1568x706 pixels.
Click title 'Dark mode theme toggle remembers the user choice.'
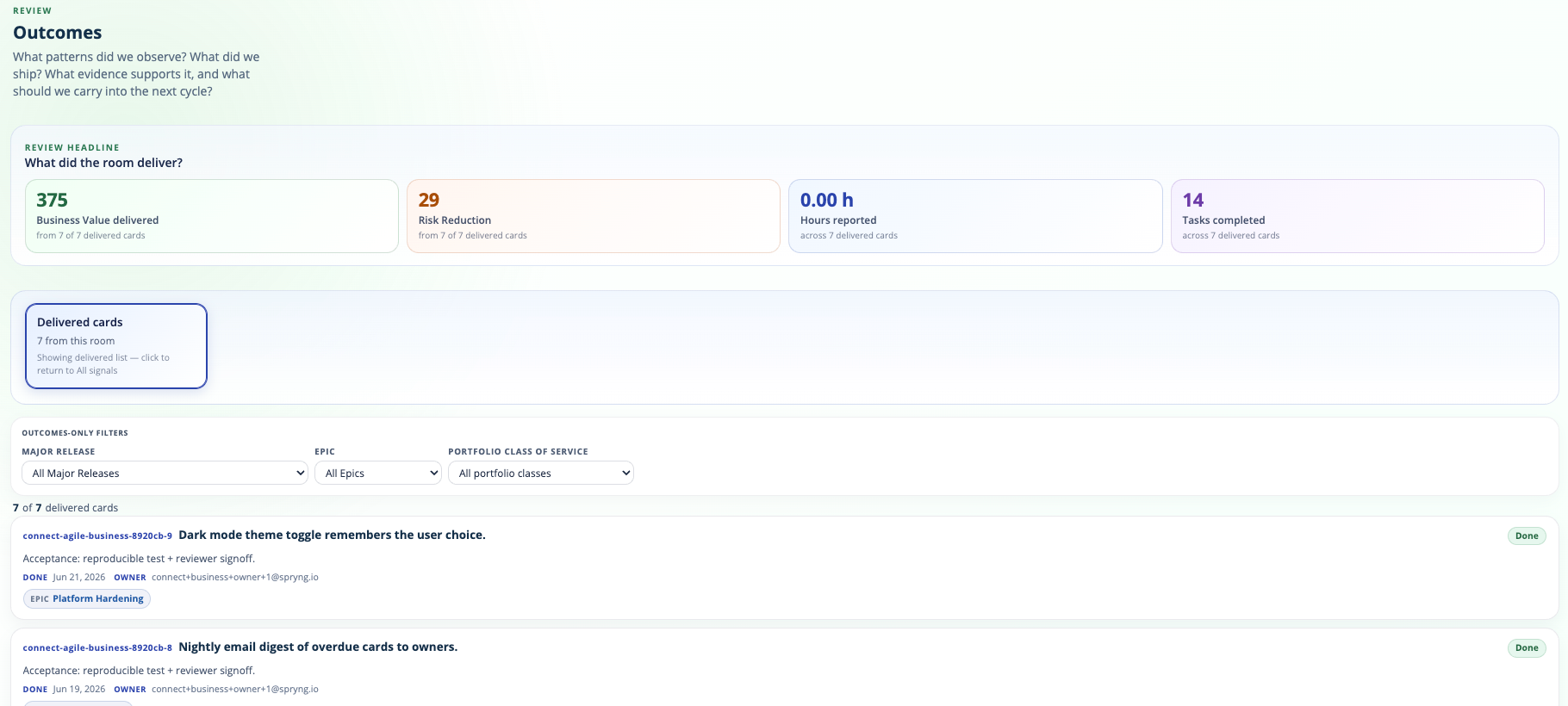click(x=332, y=535)
